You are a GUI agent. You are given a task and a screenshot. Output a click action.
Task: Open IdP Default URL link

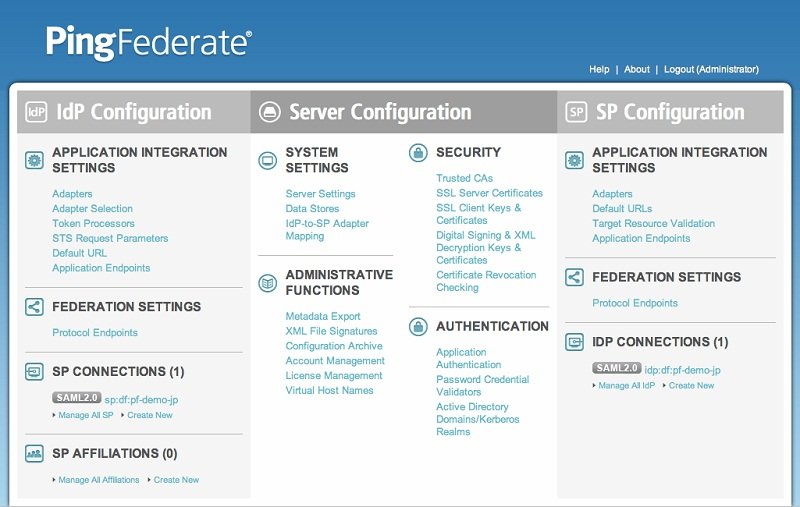tap(80, 253)
